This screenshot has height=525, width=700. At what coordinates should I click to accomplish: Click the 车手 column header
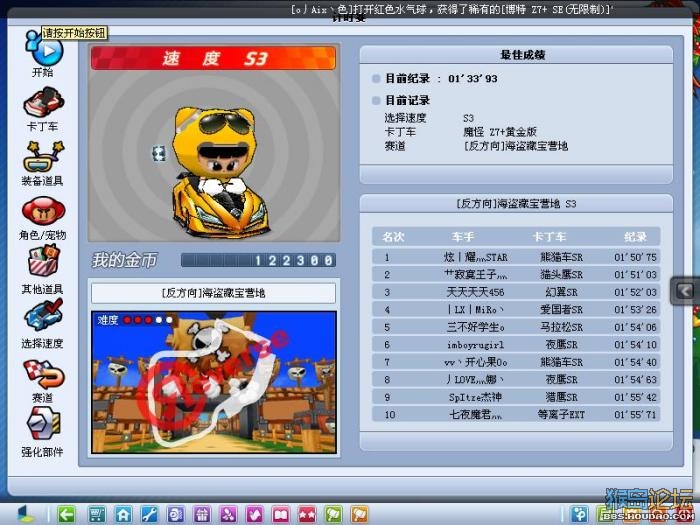pyautogui.click(x=463, y=237)
